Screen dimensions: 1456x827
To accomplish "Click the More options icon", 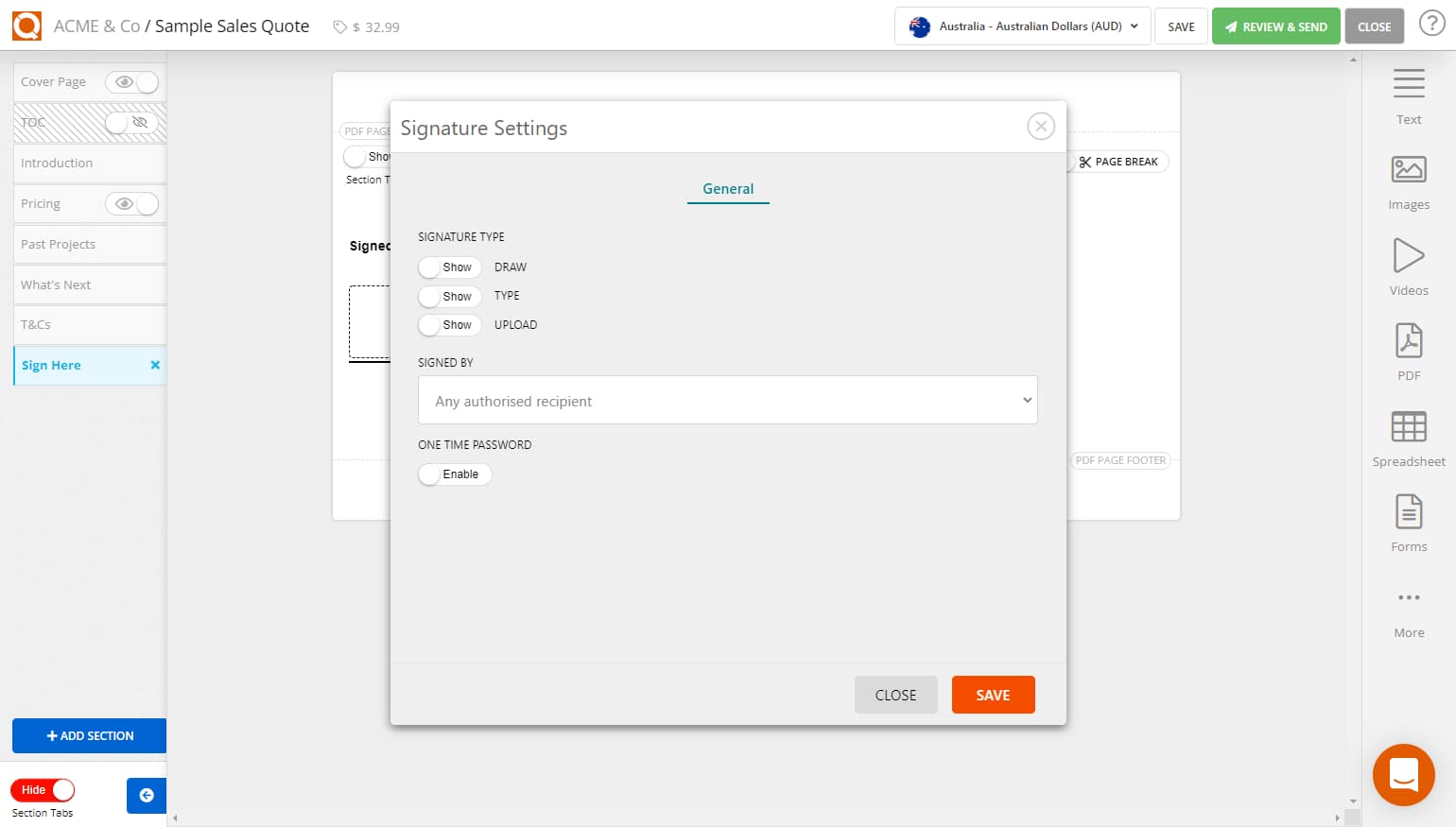I will (x=1408, y=597).
